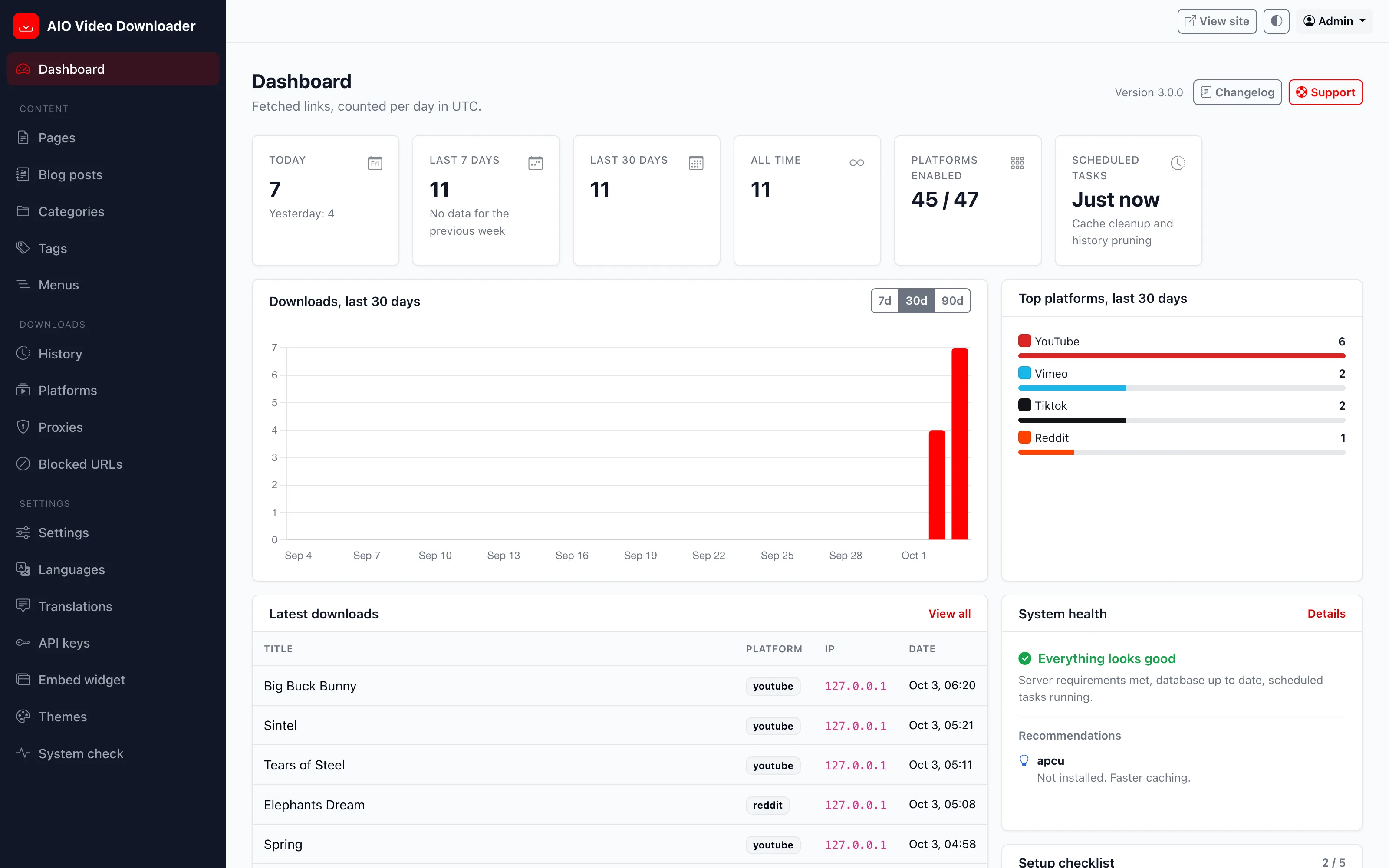Open Menus in the sidebar

[x=112, y=285]
